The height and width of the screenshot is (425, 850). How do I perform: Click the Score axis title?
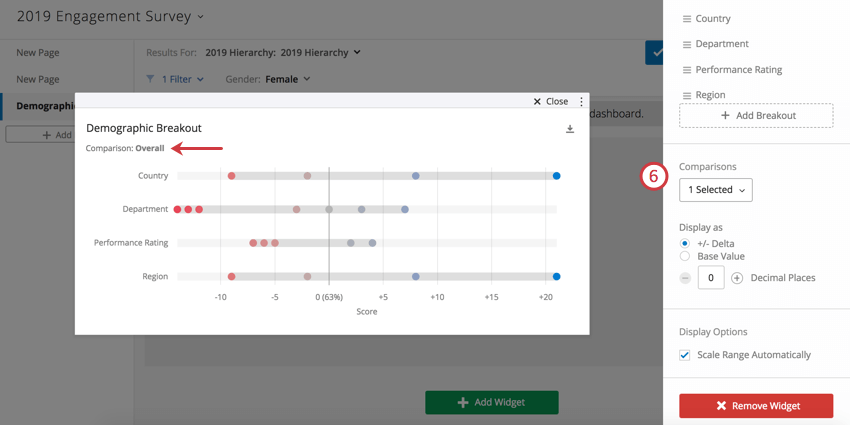(366, 312)
